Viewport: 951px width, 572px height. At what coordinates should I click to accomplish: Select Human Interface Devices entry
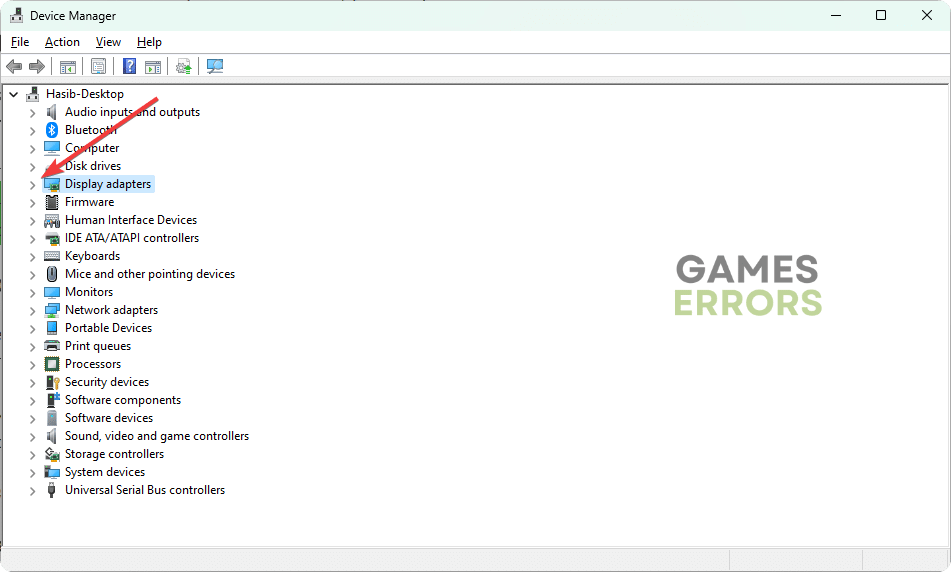click(x=131, y=220)
